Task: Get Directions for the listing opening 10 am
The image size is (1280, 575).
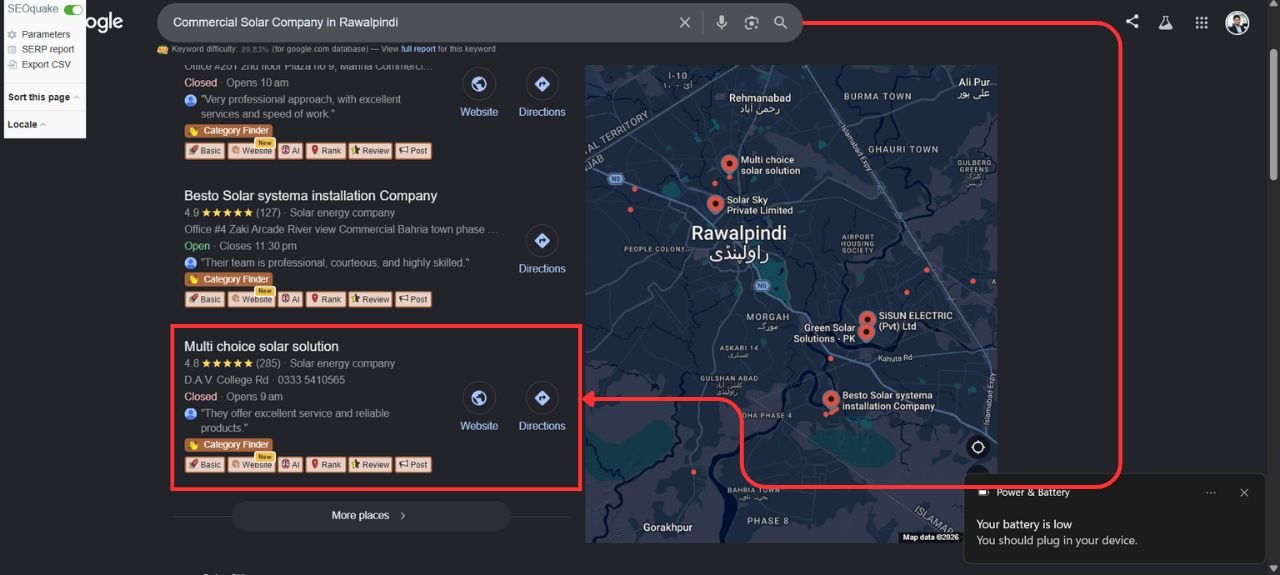Action: 542,93
